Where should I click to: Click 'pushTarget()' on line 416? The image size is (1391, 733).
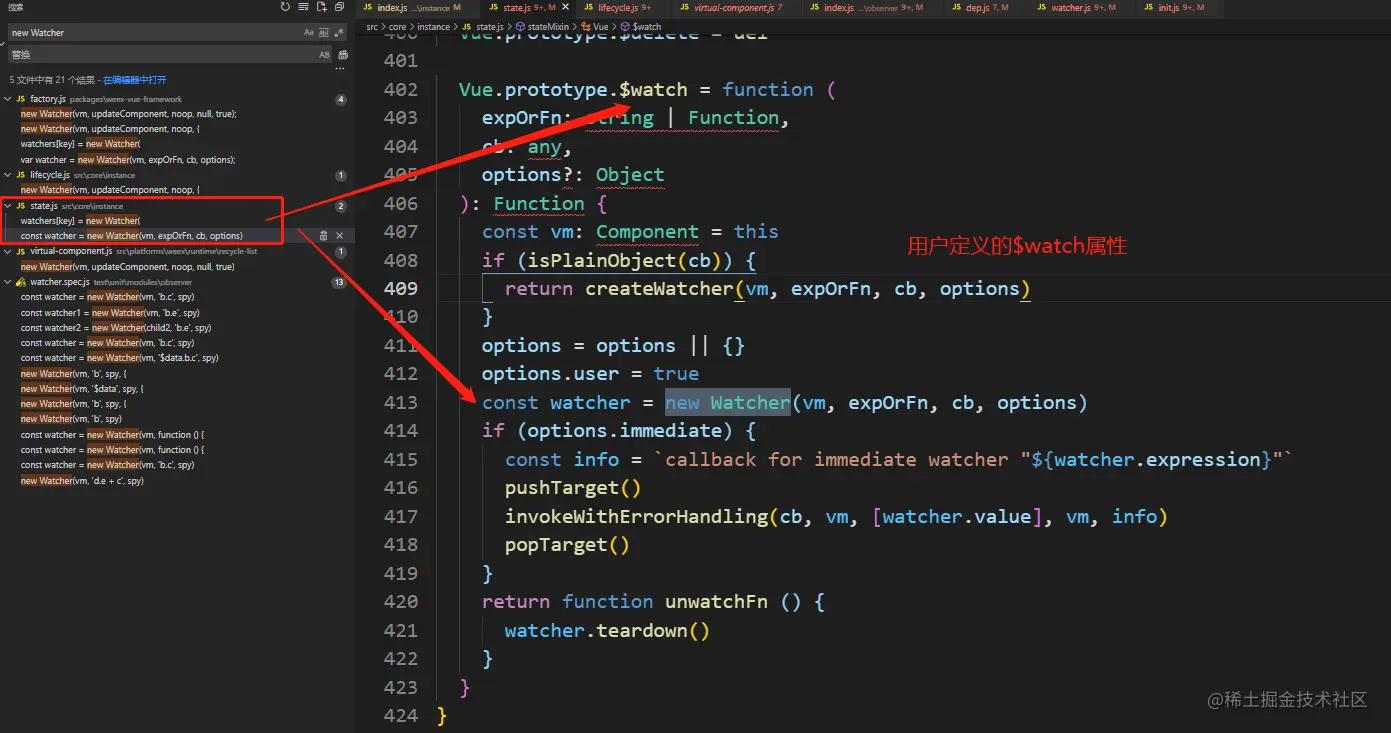[573, 487]
